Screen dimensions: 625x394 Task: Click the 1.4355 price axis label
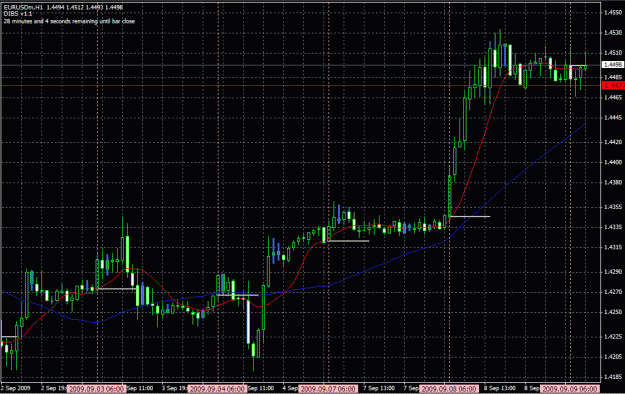click(x=613, y=207)
